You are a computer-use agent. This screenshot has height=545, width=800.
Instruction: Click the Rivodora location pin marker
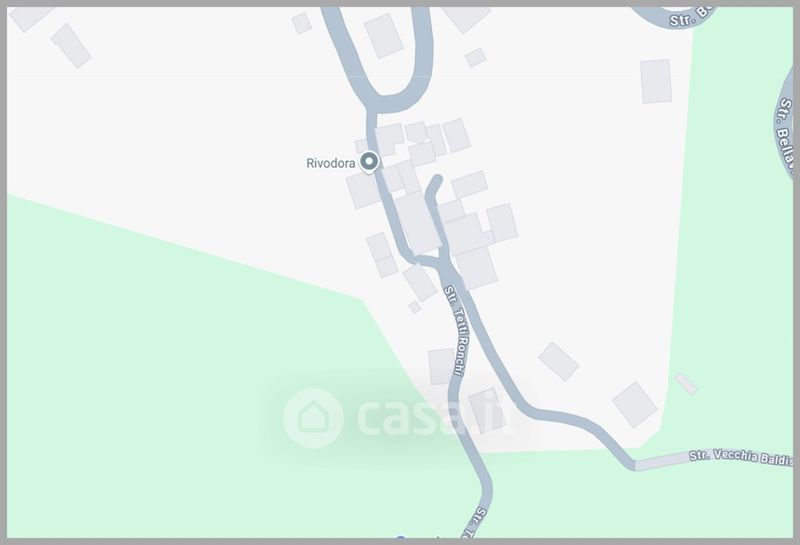pos(369,162)
